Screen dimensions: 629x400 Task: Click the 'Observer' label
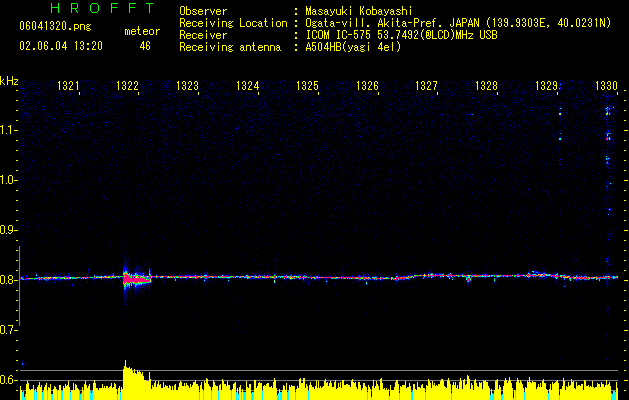[x=203, y=11]
